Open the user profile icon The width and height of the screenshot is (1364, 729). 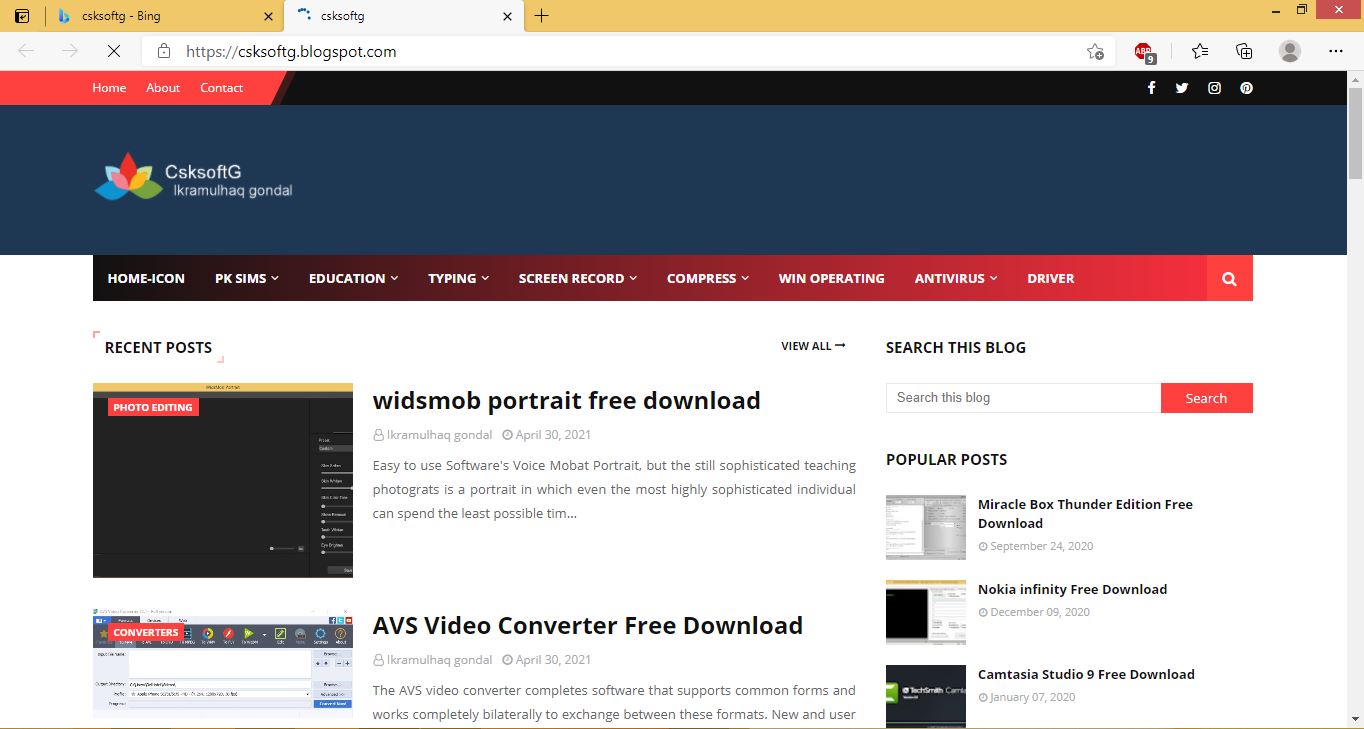pyautogui.click(x=1290, y=51)
